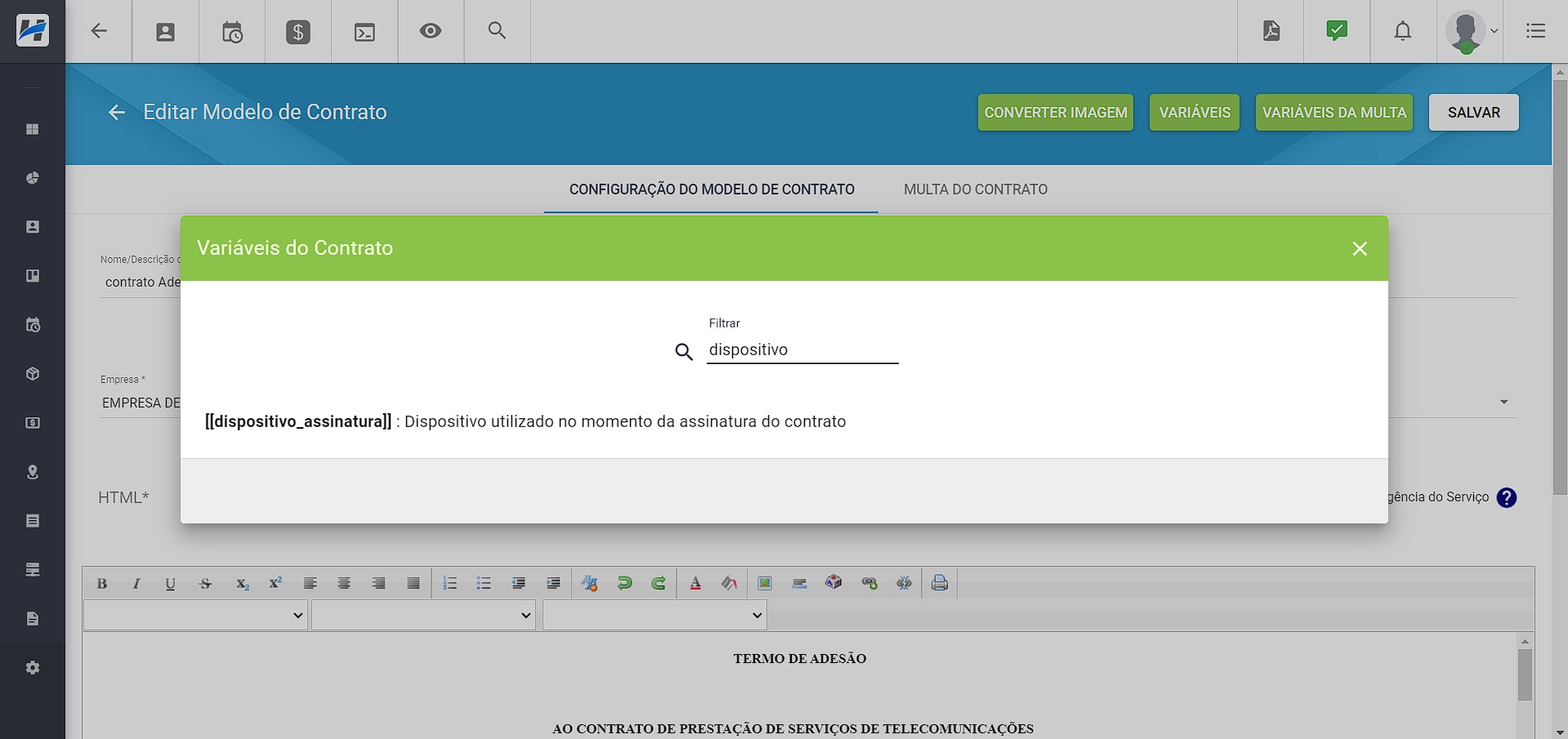Toggle strikethrough formatting in editor
1568x739 pixels.
(x=205, y=583)
